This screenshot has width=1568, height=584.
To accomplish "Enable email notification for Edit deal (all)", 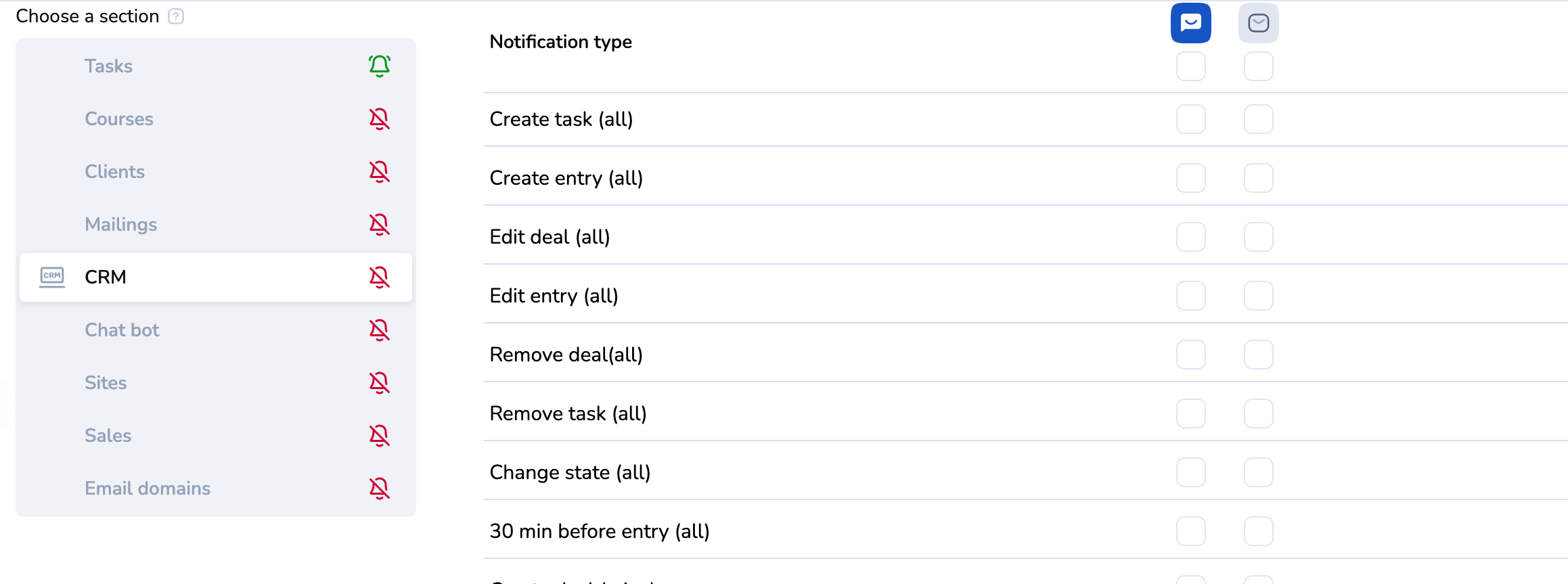I will tap(1258, 237).
